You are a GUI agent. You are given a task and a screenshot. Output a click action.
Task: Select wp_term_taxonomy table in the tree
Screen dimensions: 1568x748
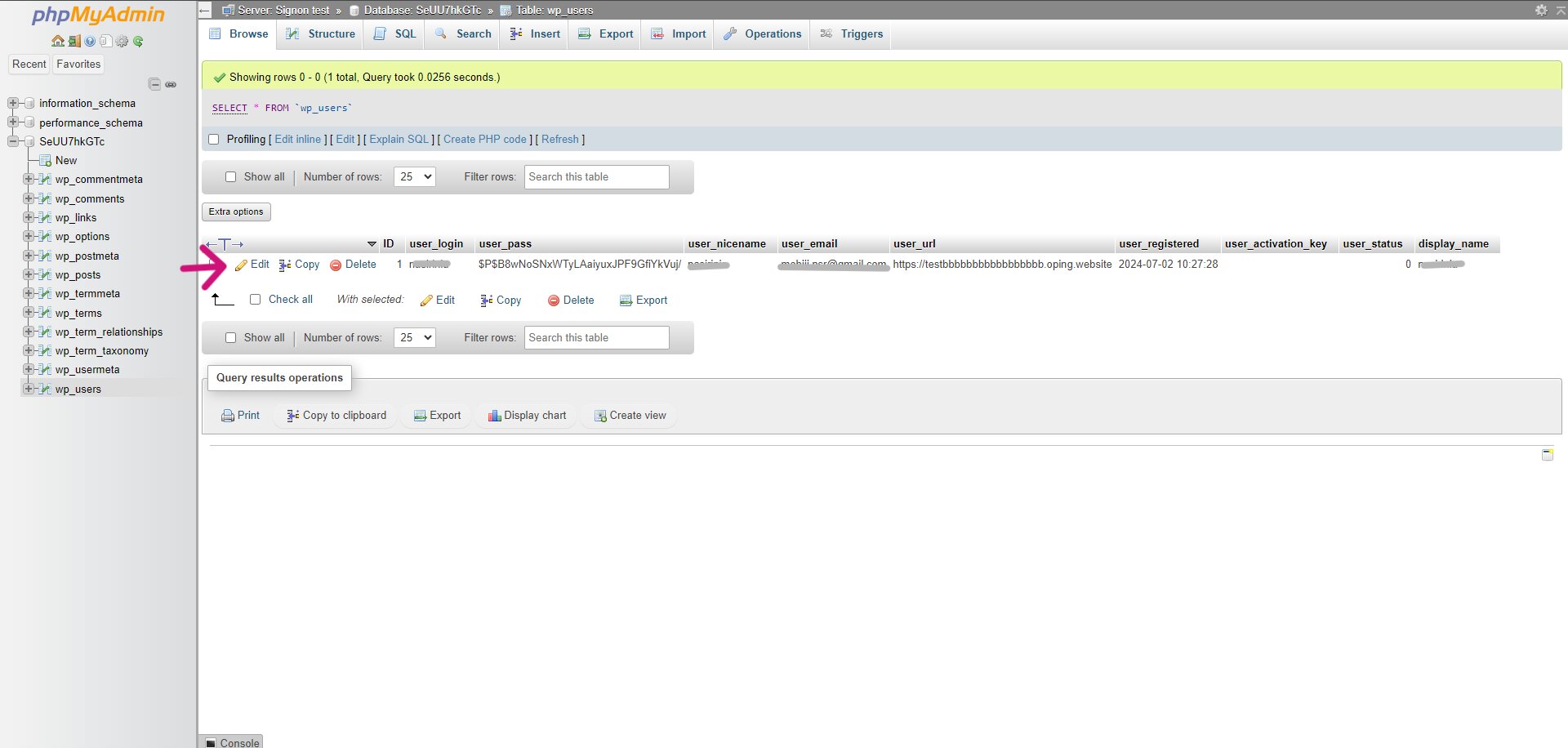(102, 351)
